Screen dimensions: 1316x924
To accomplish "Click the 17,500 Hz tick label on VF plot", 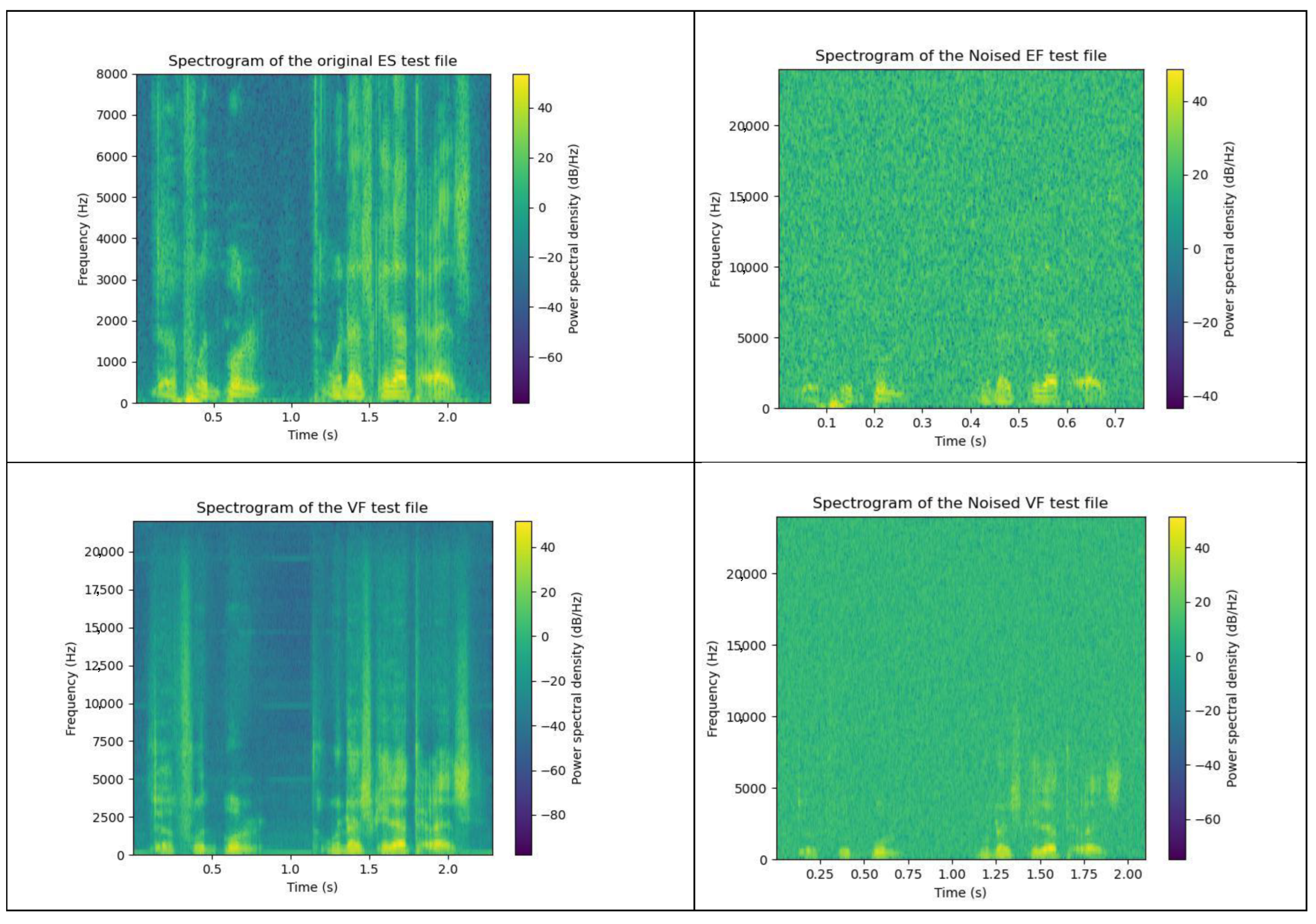I will [x=104, y=590].
